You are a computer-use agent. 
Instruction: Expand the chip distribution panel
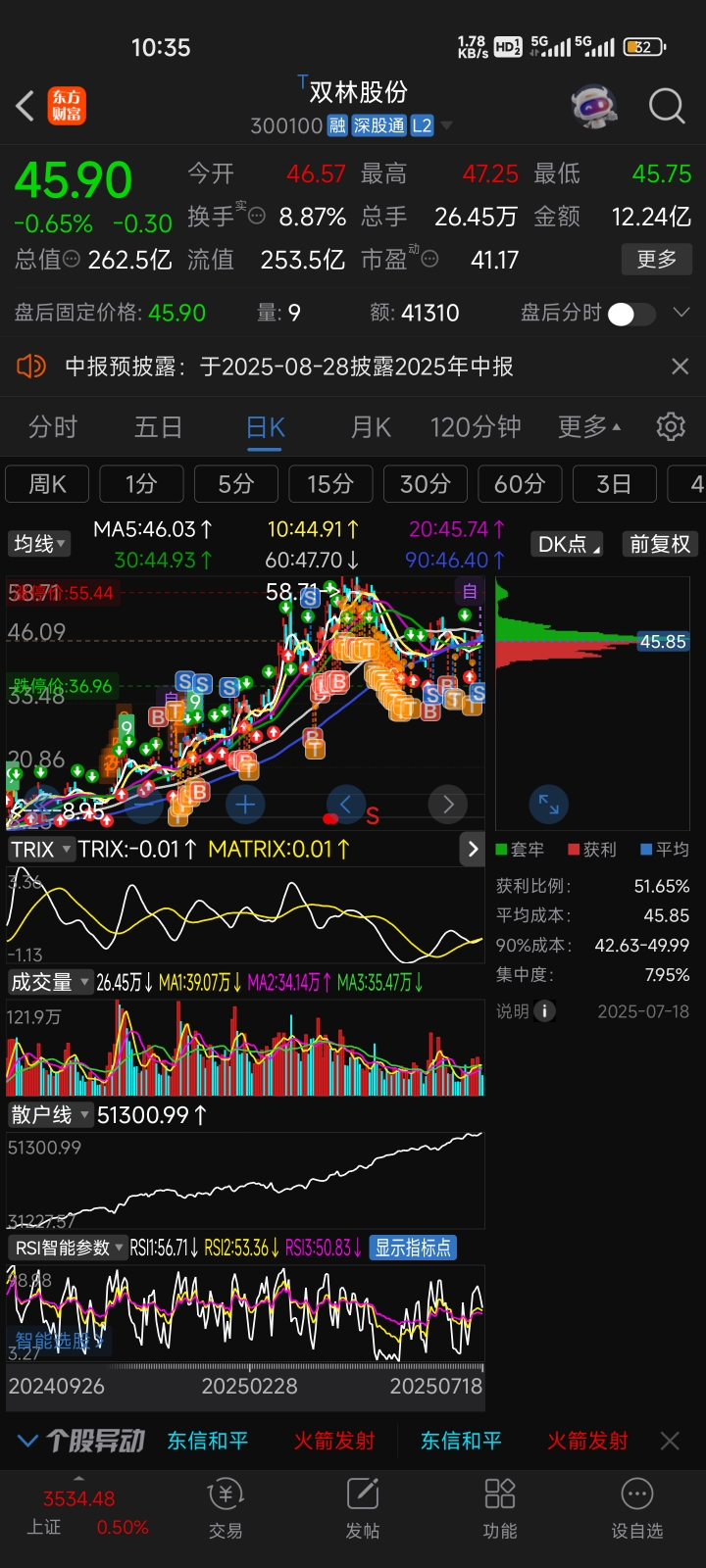tap(549, 806)
